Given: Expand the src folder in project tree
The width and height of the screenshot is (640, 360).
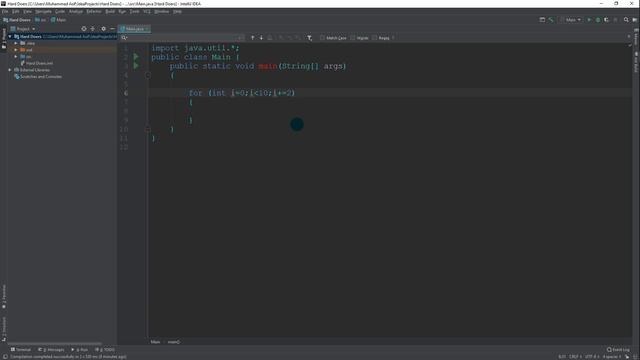Looking at the screenshot, I should (16, 56).
